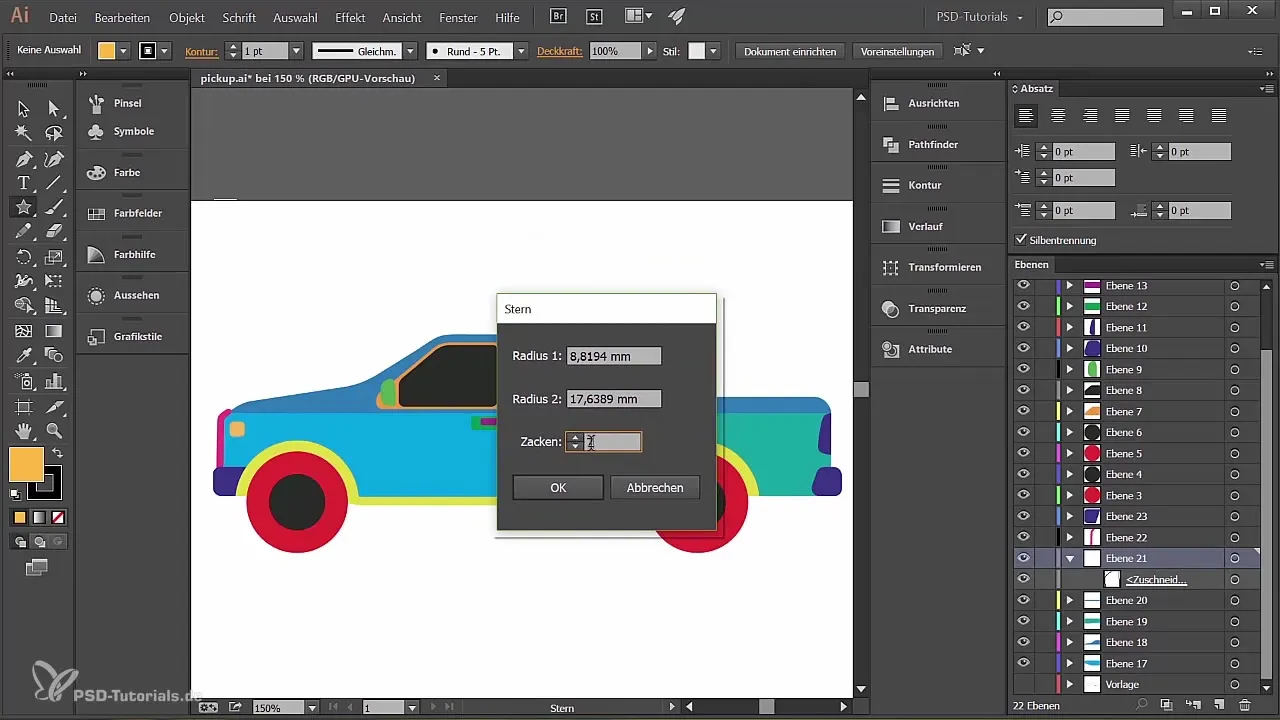
Task: Select the Type tool
Action: (x=24, y=183)
